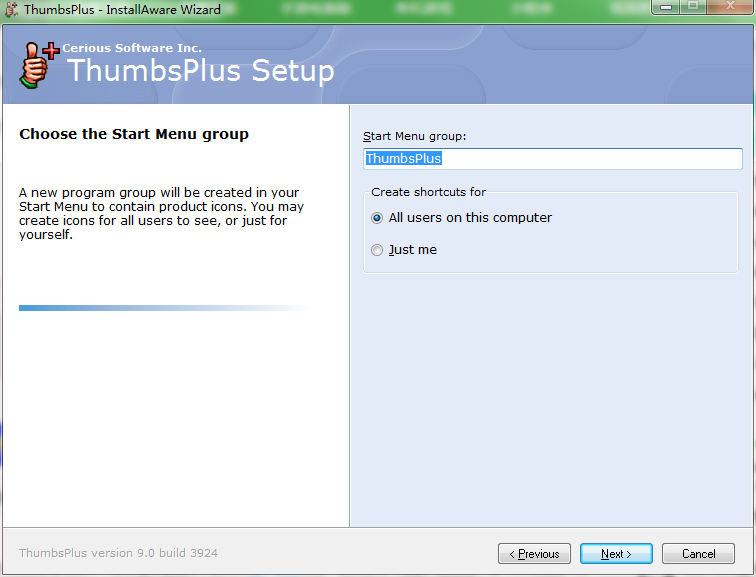Click the Start Menu group text field
The height and width of the screenshot is (577, 756).
click(553, 159)
